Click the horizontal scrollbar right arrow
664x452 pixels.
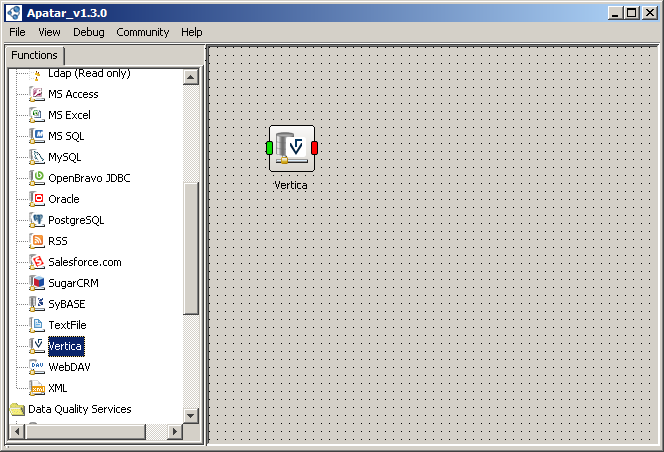(174, 432)
